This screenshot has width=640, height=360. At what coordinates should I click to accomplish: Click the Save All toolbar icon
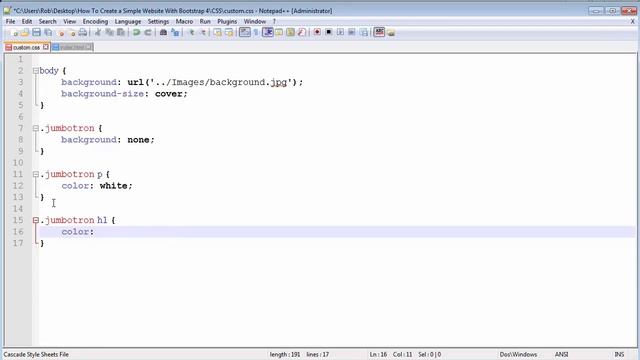point(48,32)
